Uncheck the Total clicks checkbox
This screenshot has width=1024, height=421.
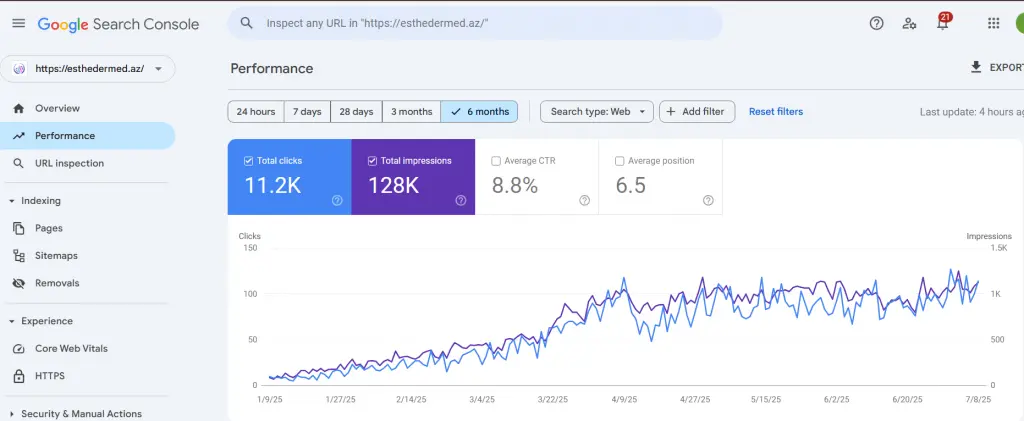click(248, 161)
